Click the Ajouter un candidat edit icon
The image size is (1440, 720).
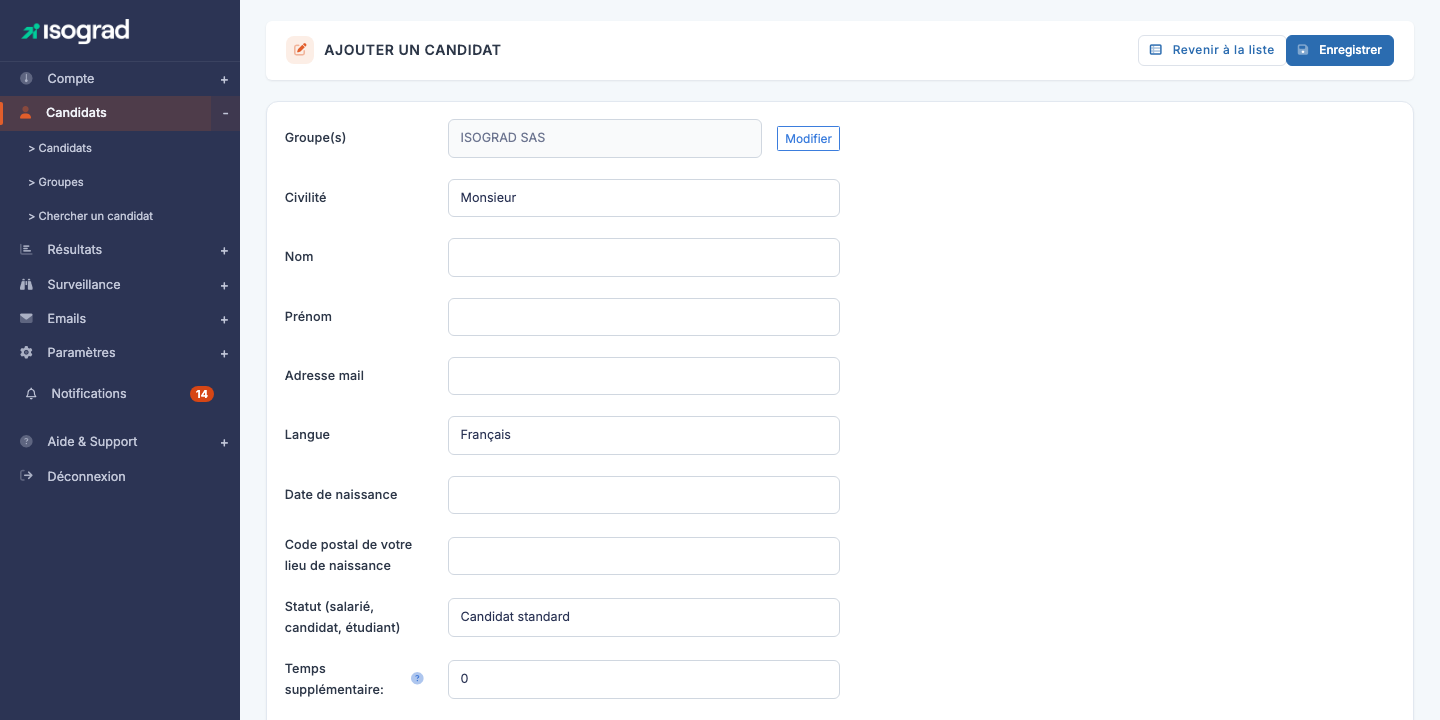click(300, 50)
